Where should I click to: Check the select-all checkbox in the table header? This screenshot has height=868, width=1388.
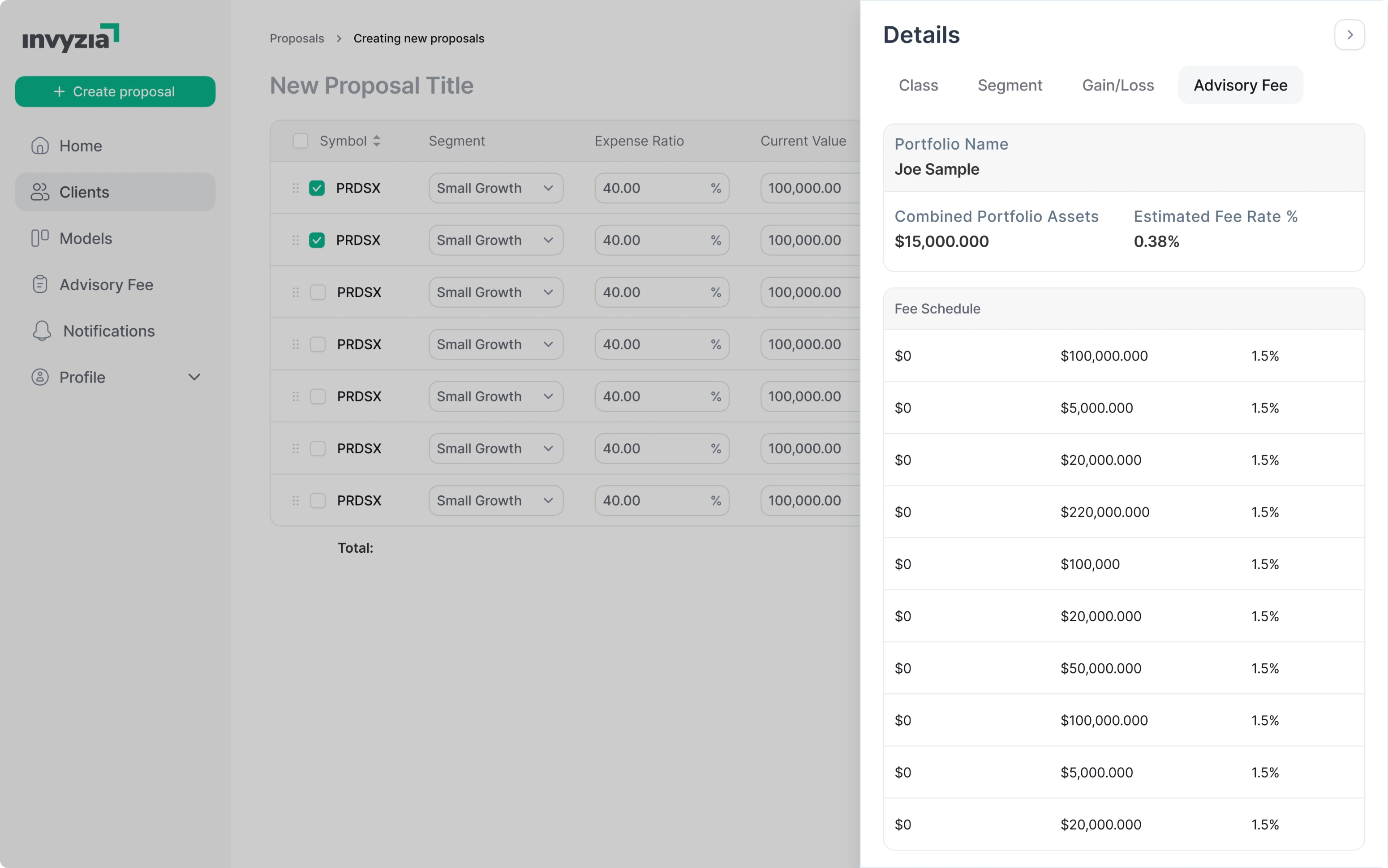click(300, 141)
